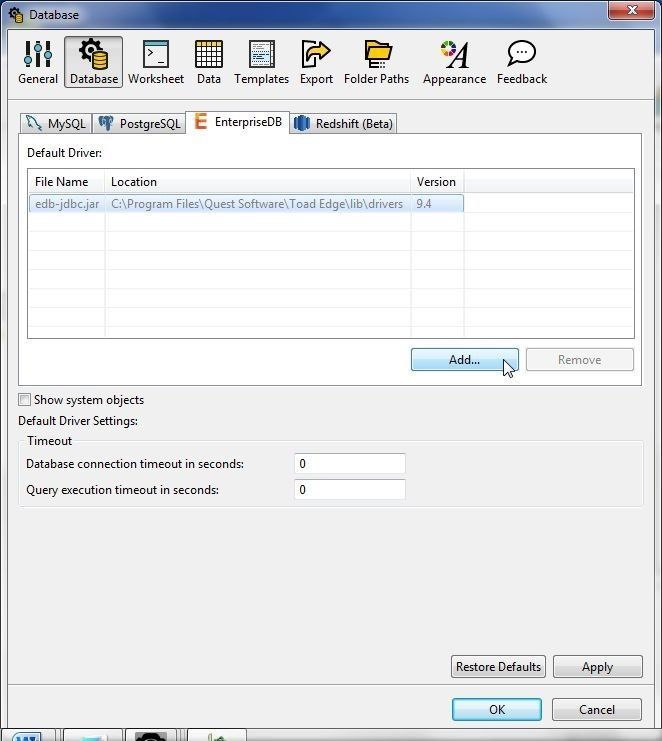Confirm with the OK button
Viewport: 662px width, 741px height.
[497, 709]
